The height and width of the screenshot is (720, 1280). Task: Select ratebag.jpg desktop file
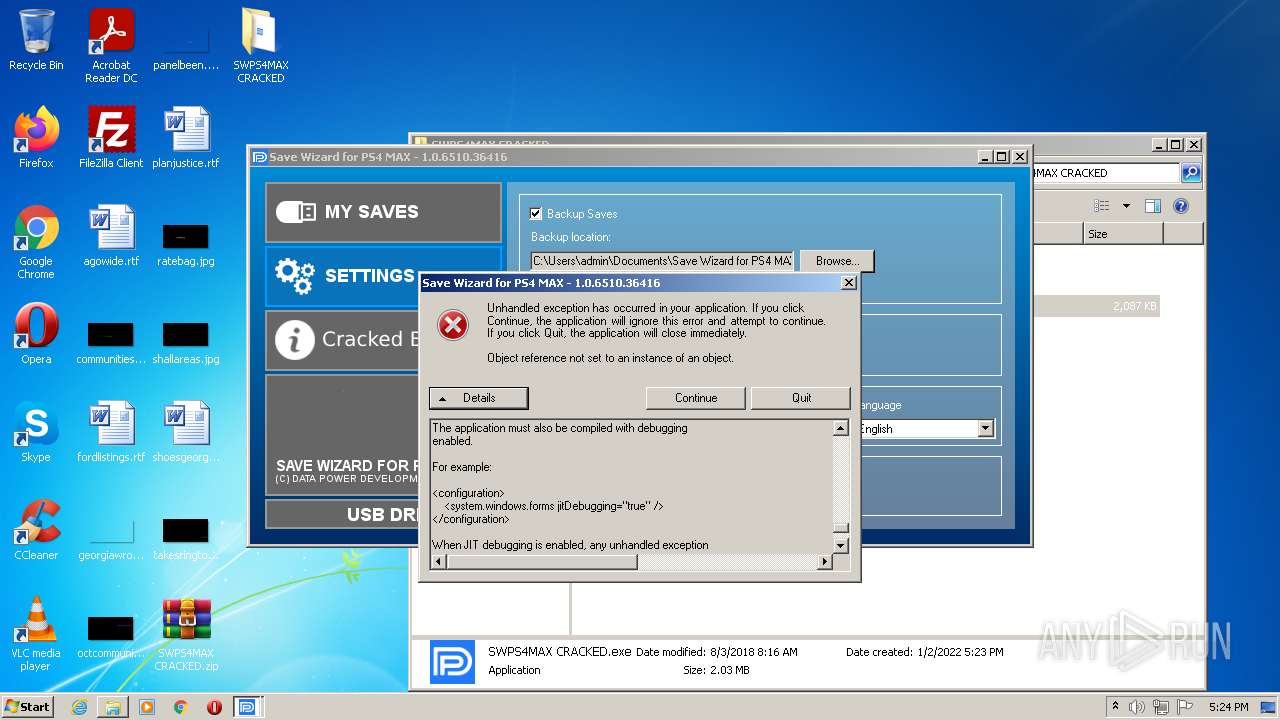pos(186,243)
